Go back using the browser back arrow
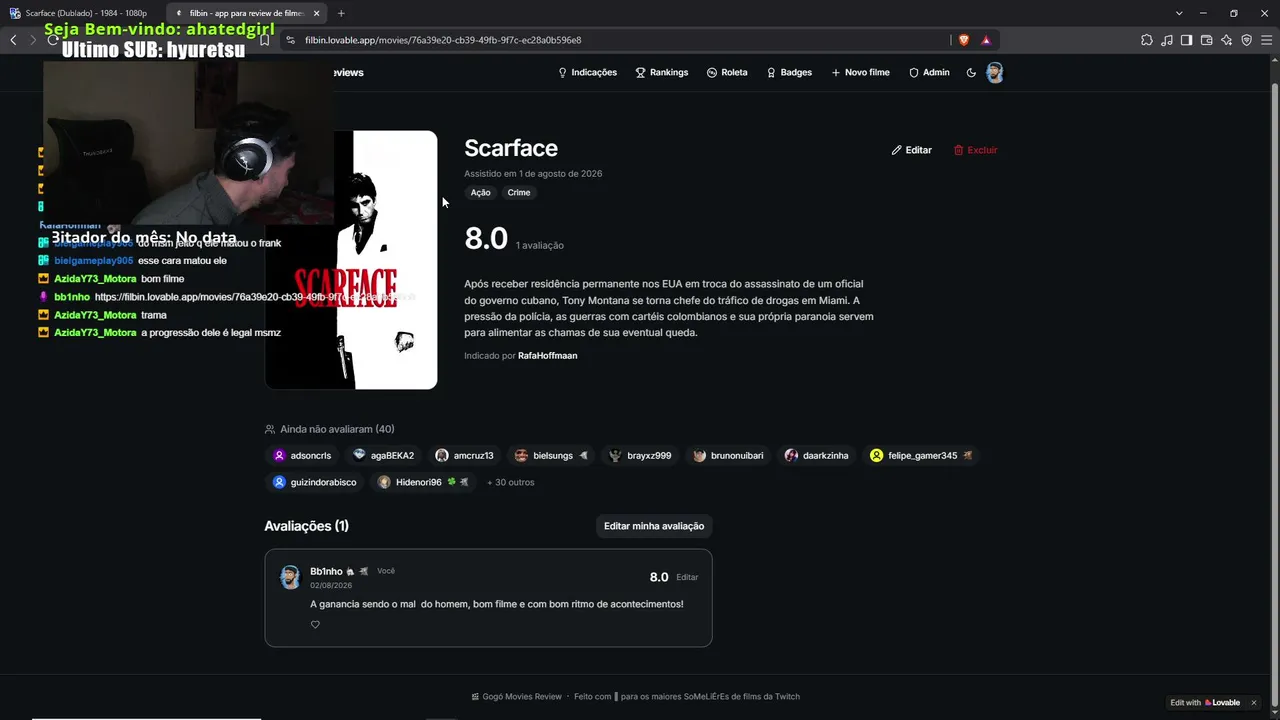The width and height of the screenshot is (1280, 720). [x=13, y=40]
